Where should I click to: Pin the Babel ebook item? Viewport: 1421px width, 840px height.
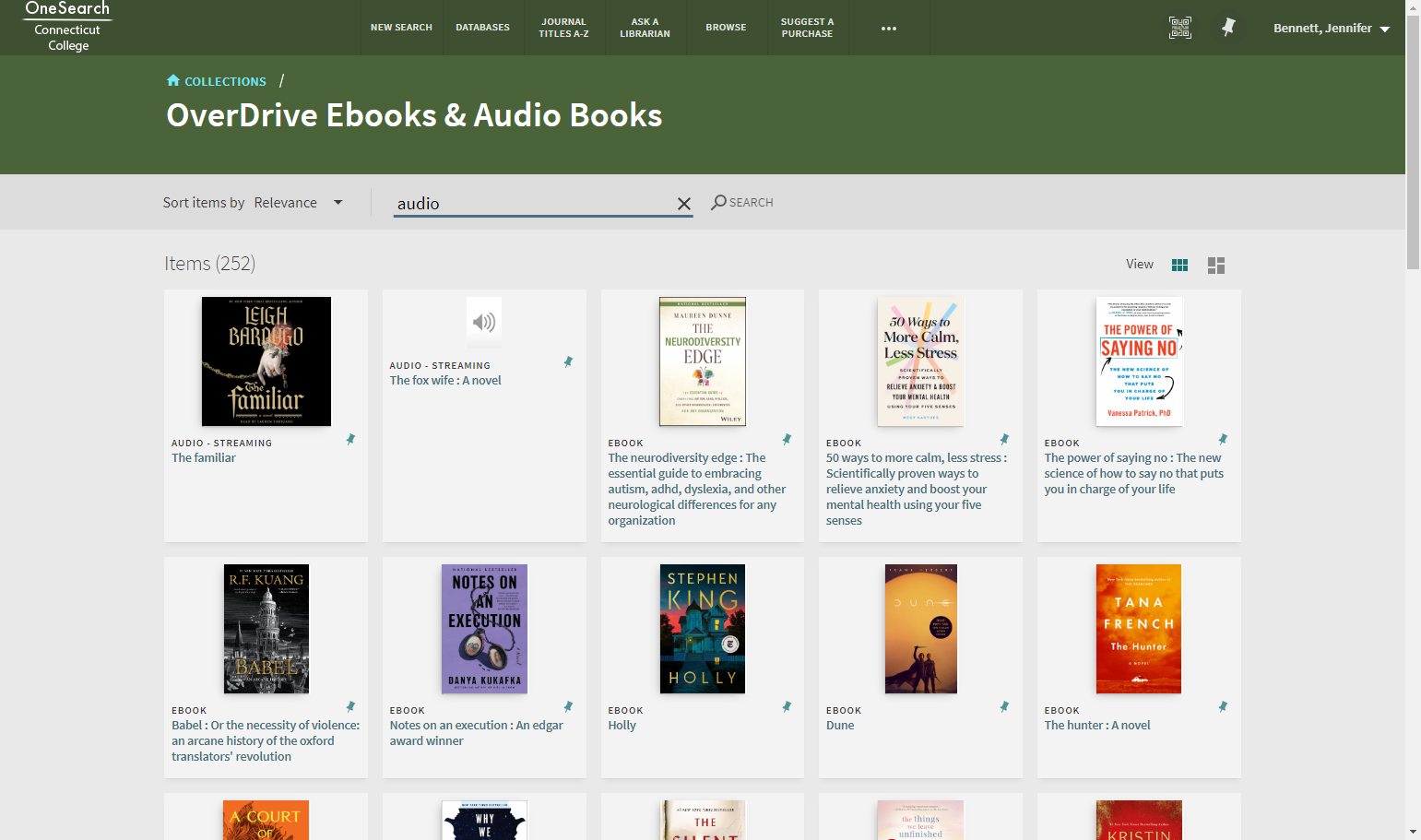point(350,707)
